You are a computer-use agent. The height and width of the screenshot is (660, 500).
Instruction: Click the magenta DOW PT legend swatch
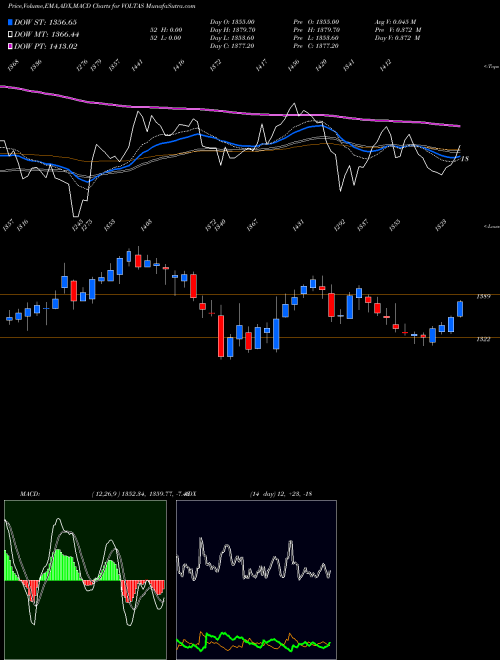pos(10,46)
